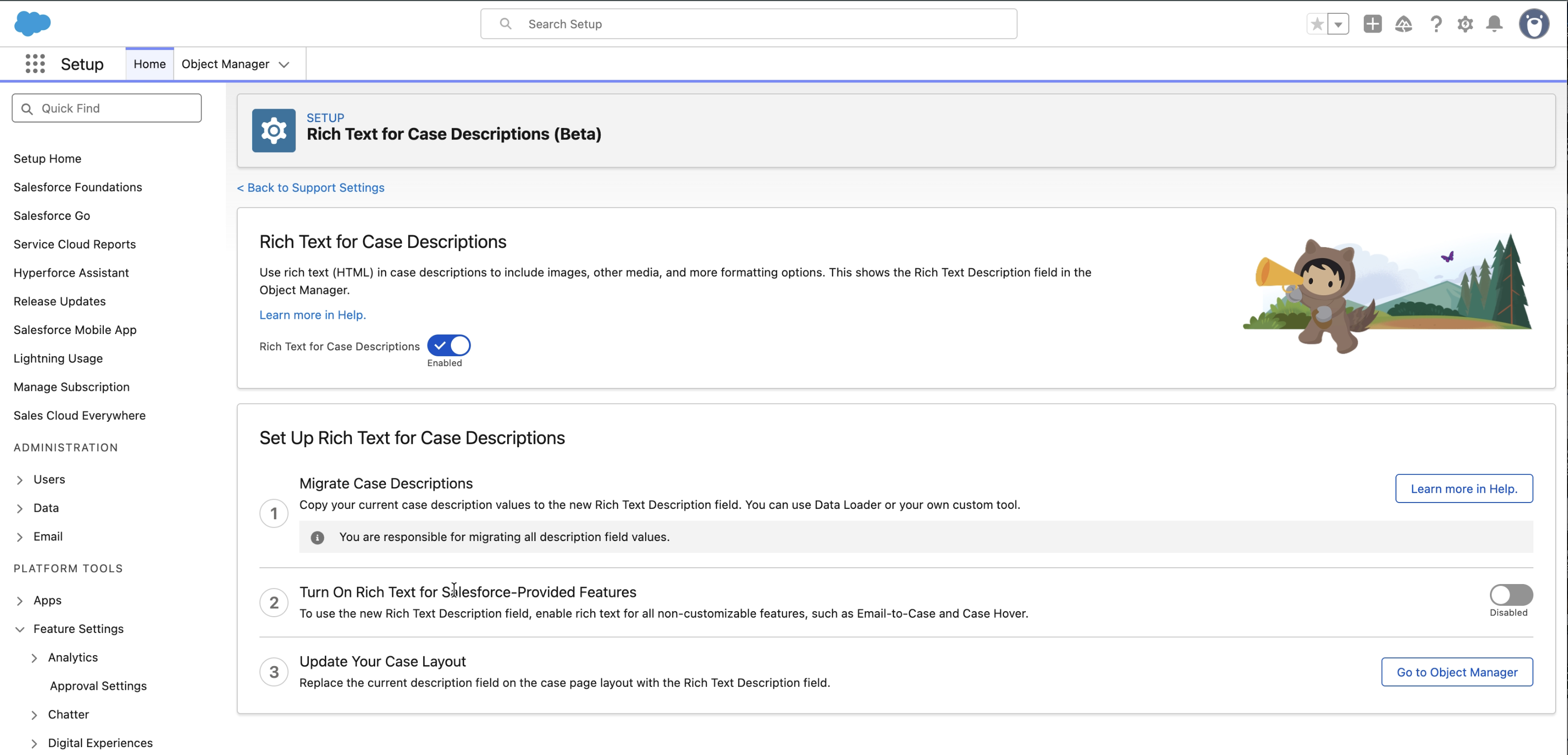Expand the Data section
This screenshot has width=1568, height=755.
point(19,508)
